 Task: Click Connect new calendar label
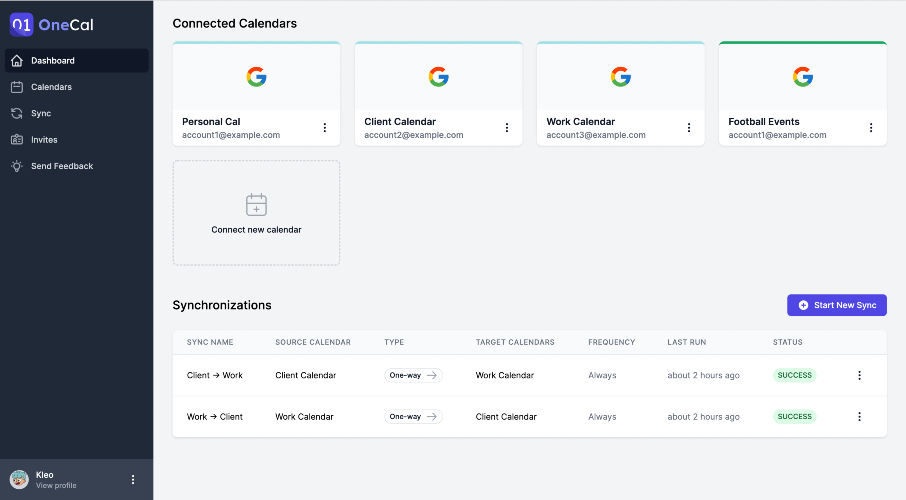pos(257,229)
